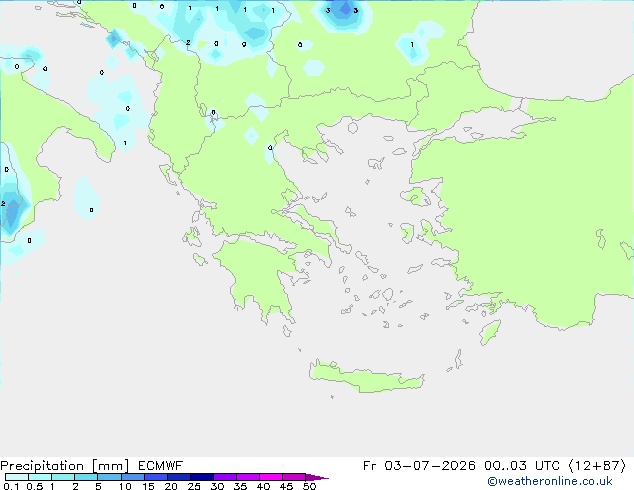
Task: Click the time '00..03 UTC'
Action: click(x=522, y=466)
